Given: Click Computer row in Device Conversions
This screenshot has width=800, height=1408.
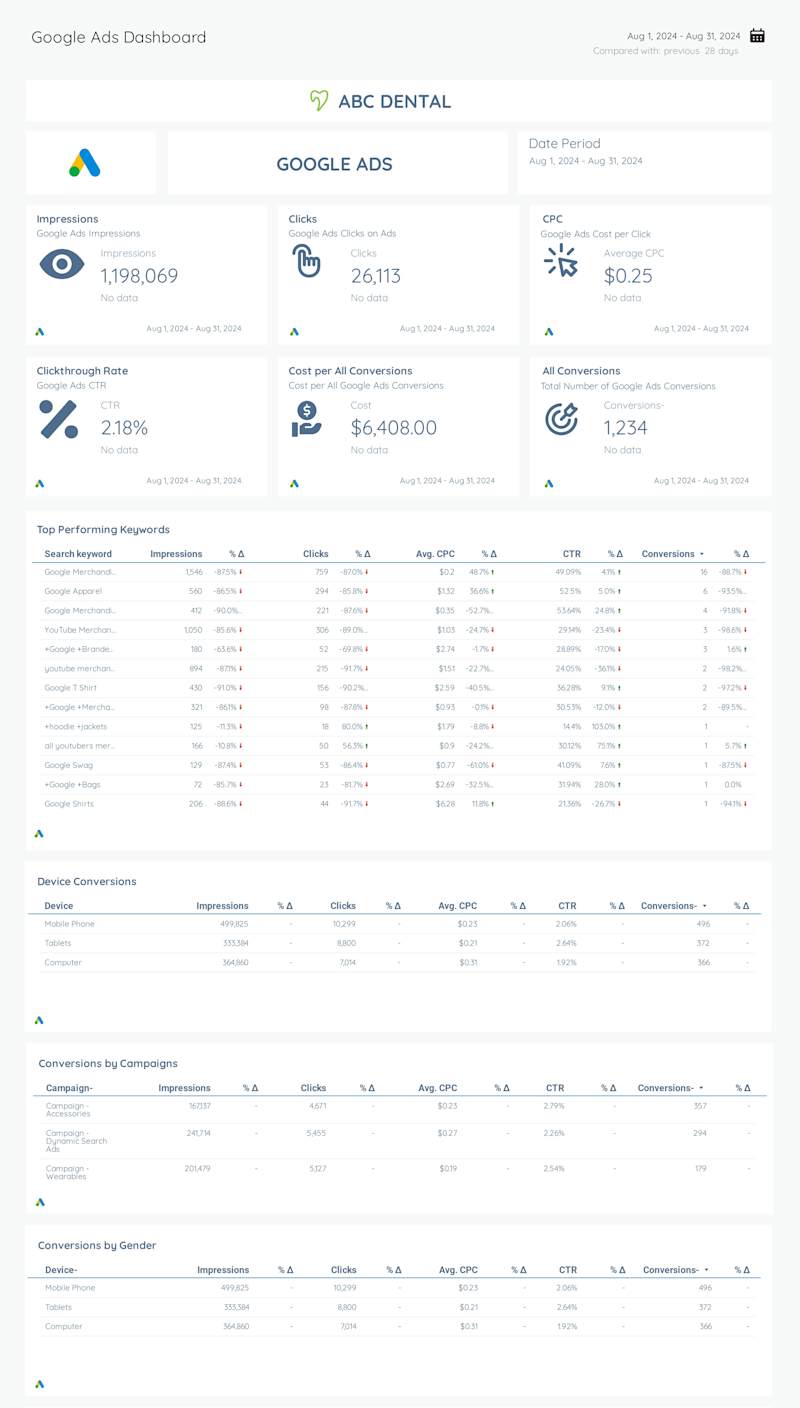Looking at the screenshot, I should [x=396, y=962].
